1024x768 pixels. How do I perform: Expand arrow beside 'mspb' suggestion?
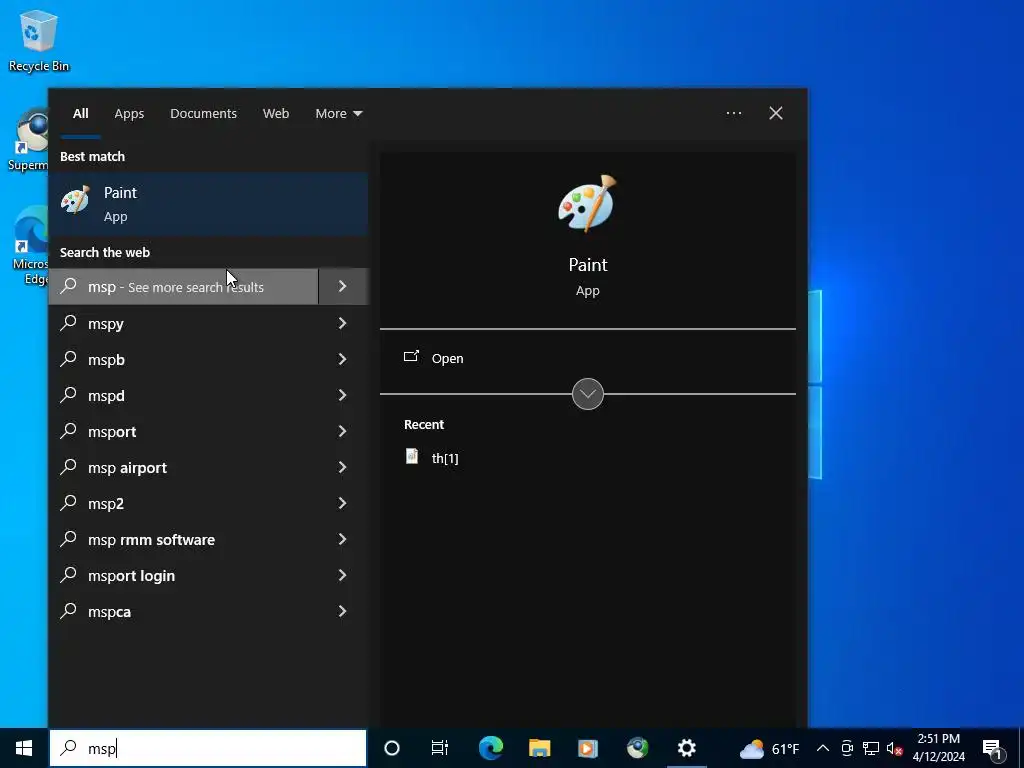coord(343,359)
